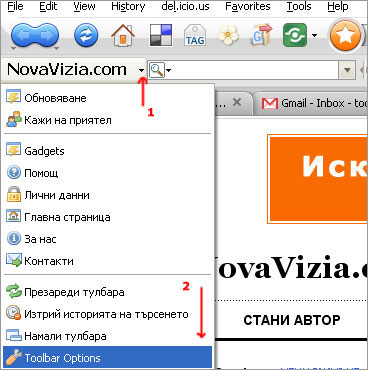368x370 pixels.
Task: Click the clock icon for clearing search history
Action: 14,314
